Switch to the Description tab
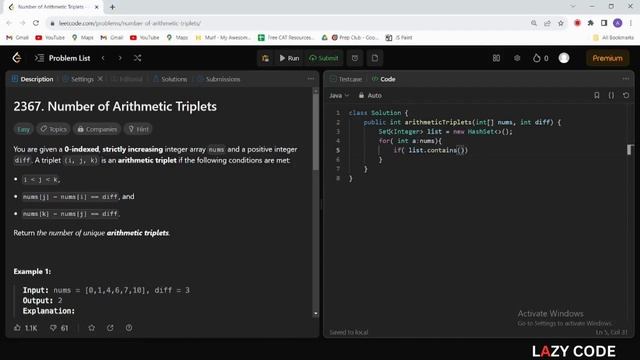Image resolution: width=640 pixels, height=360 pixels. tap(32, 79)
